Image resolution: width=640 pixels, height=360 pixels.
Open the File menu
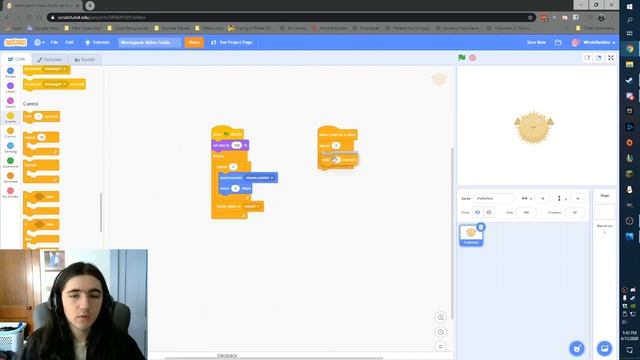[54, 42]
